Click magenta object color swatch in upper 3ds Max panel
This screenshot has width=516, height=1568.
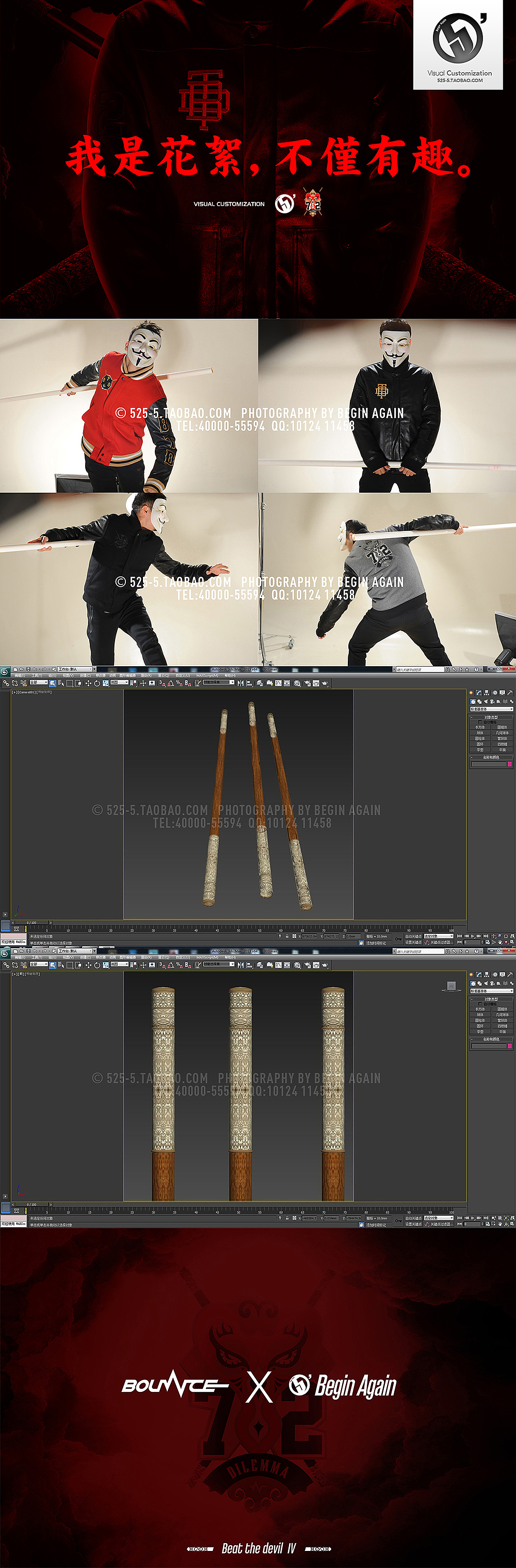pos(510,764)
